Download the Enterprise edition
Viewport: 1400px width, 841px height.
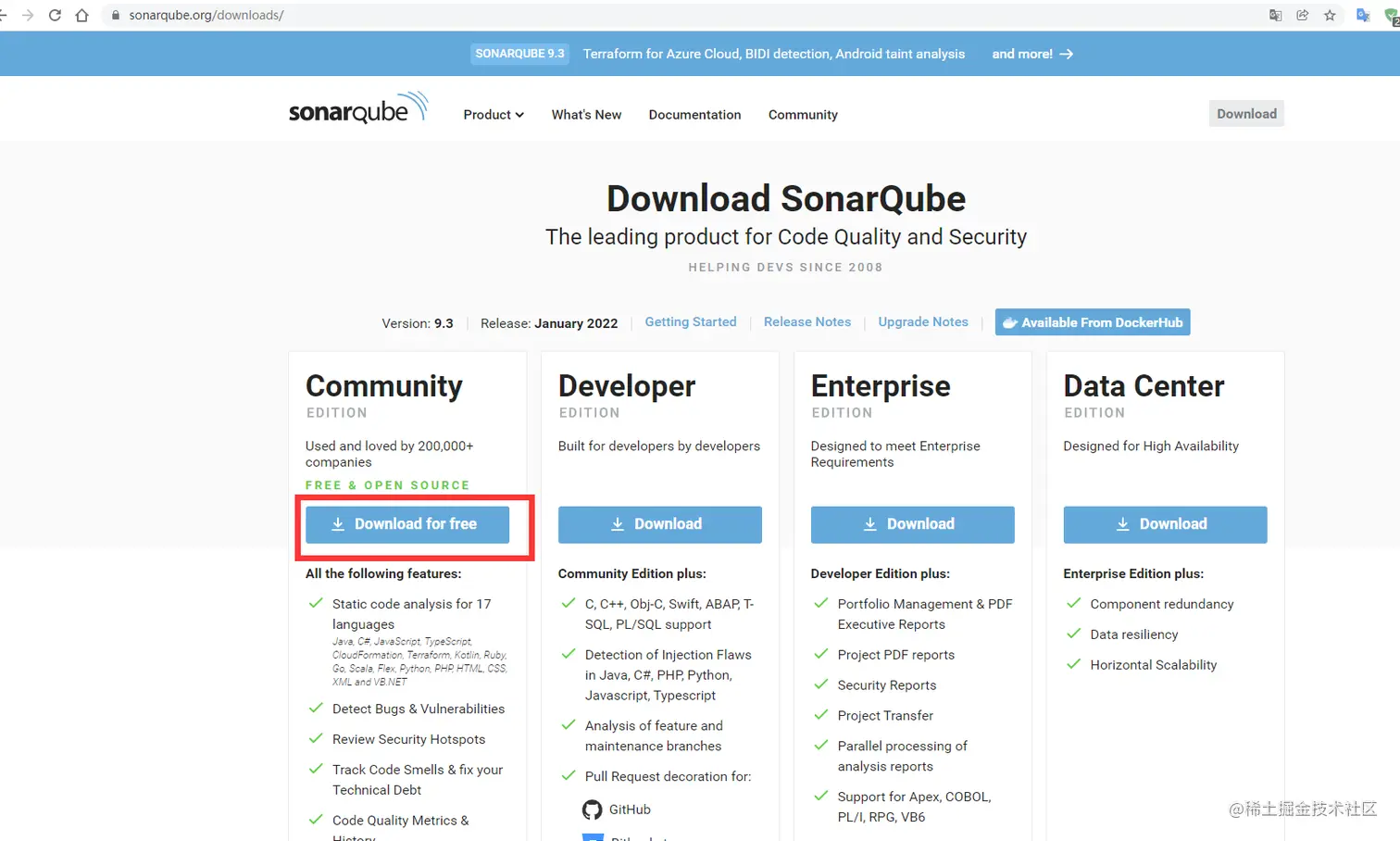[913, 524]
